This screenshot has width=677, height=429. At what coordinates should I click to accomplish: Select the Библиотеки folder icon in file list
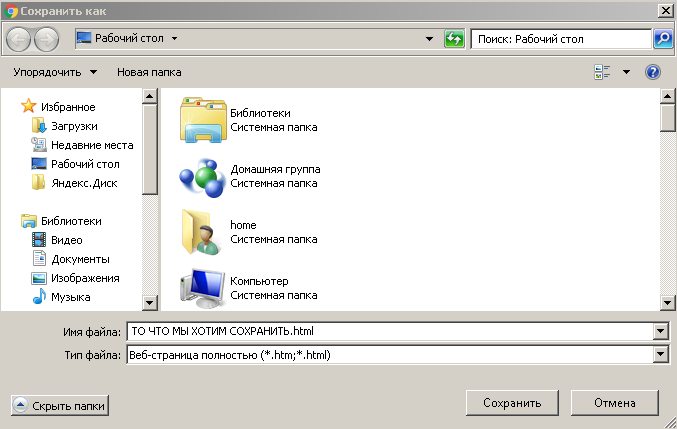(x=203, y=120)
